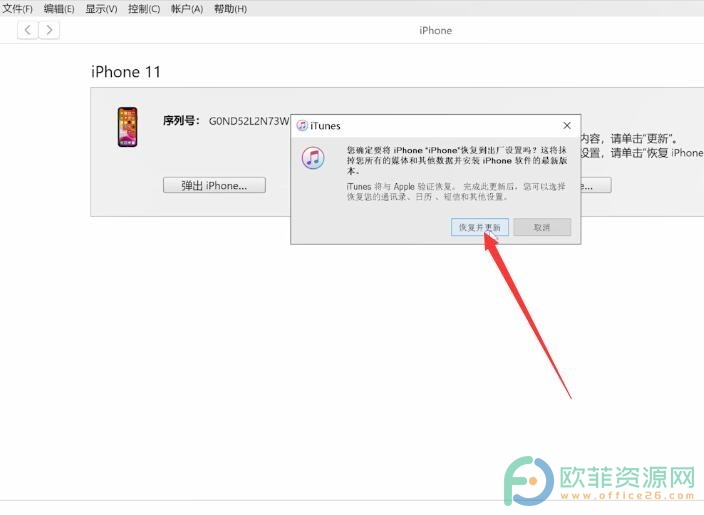The image size is (704, 515).
Task: Go back with the left arrow button
Action: point(27,30)
